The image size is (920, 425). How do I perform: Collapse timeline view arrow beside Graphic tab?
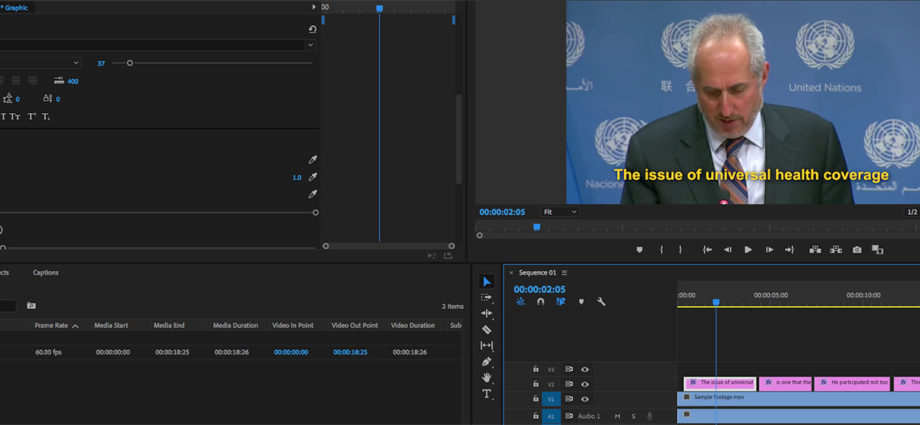coord(314,7)
